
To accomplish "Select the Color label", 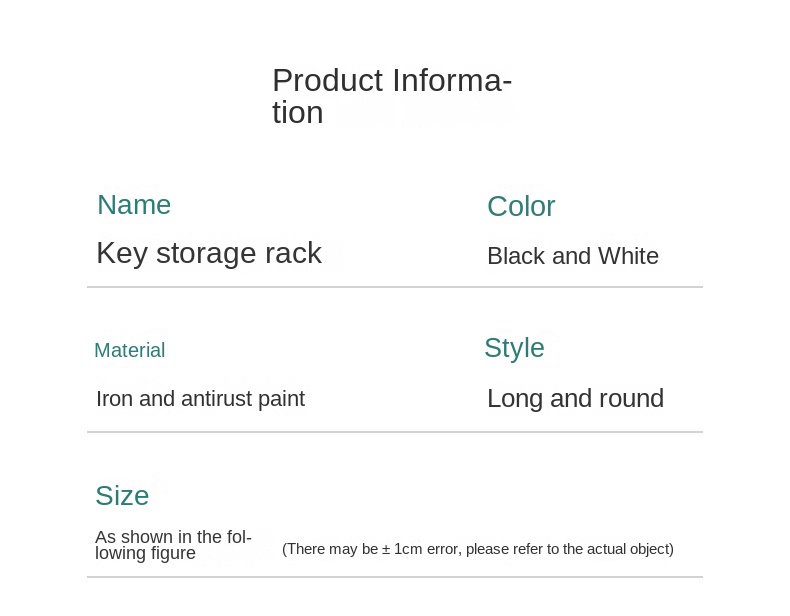I will coord(521,206).
